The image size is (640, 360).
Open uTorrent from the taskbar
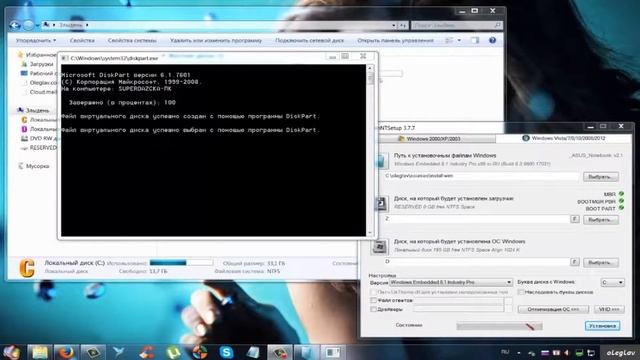[173, 352]
